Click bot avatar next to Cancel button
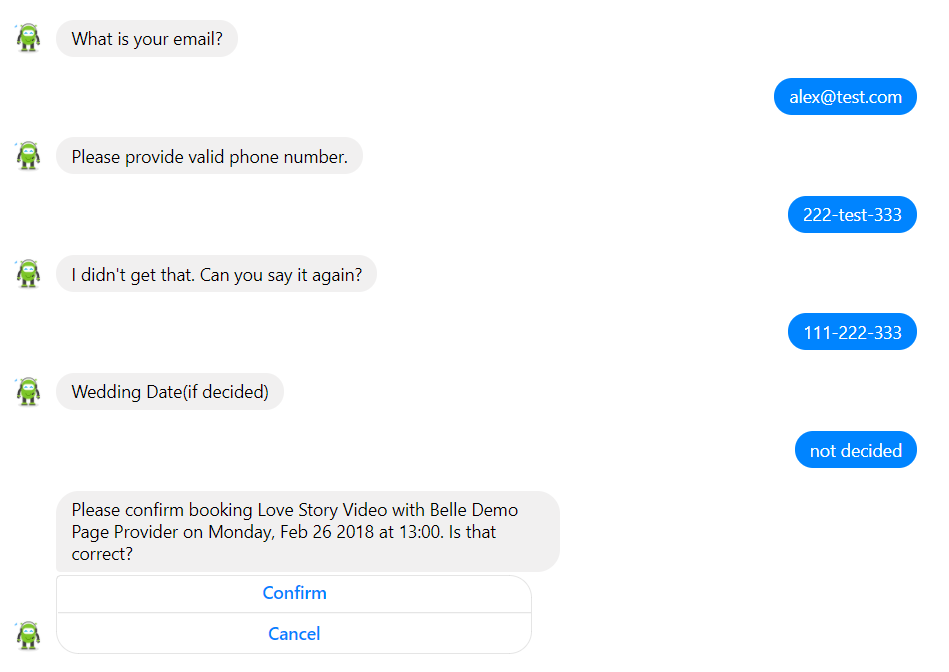 (x=28, y=635)
